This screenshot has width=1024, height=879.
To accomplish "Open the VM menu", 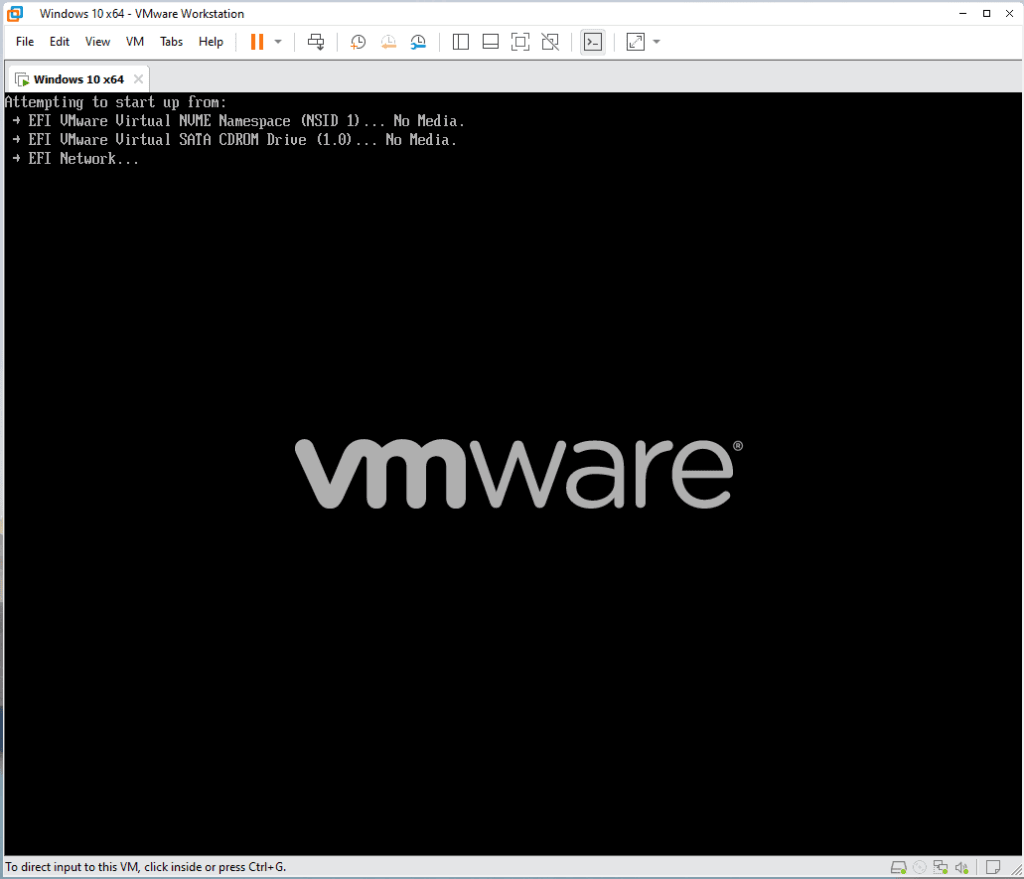I will pyautogui.click(x=135, y=42).
